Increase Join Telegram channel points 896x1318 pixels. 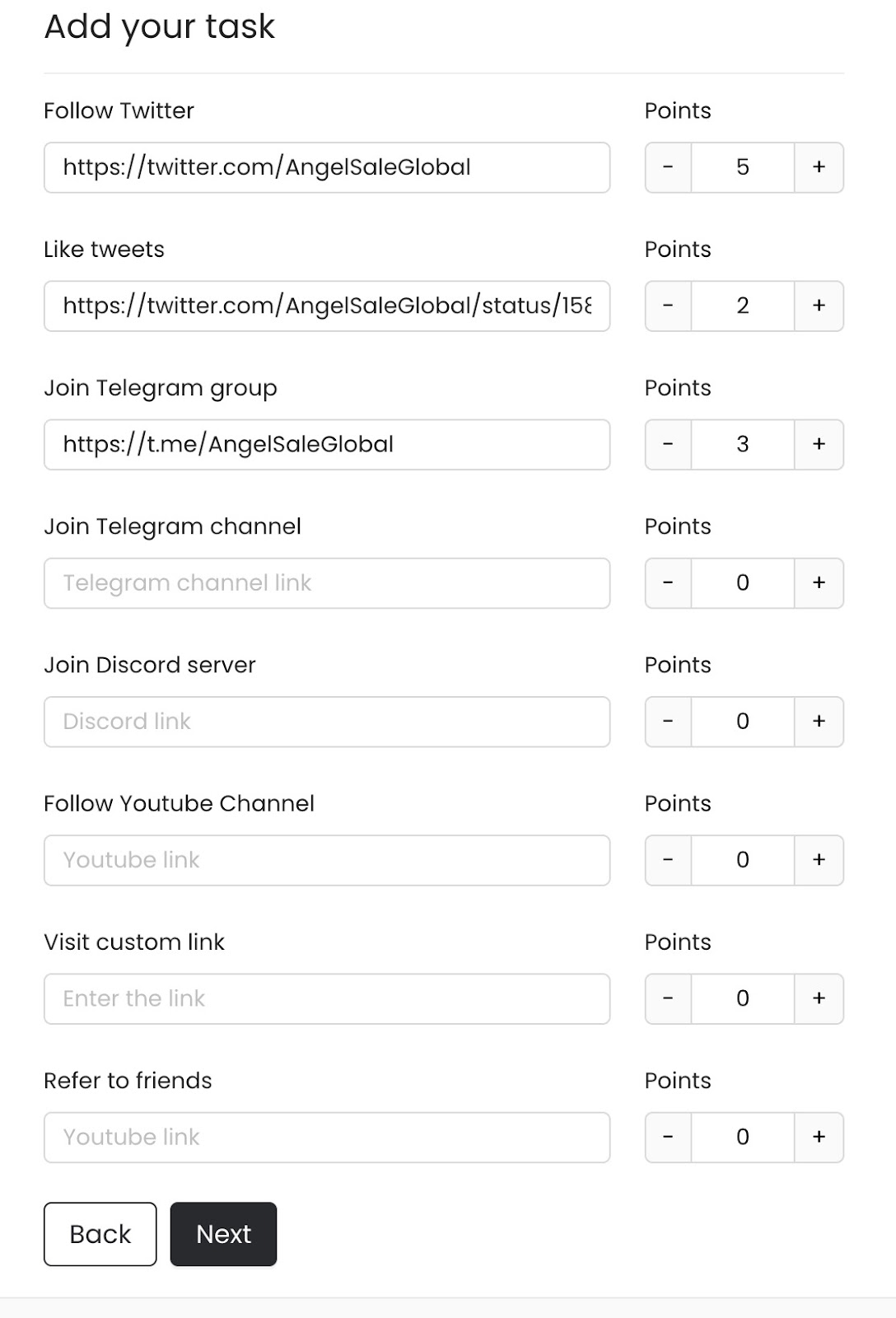click(819, 583)
